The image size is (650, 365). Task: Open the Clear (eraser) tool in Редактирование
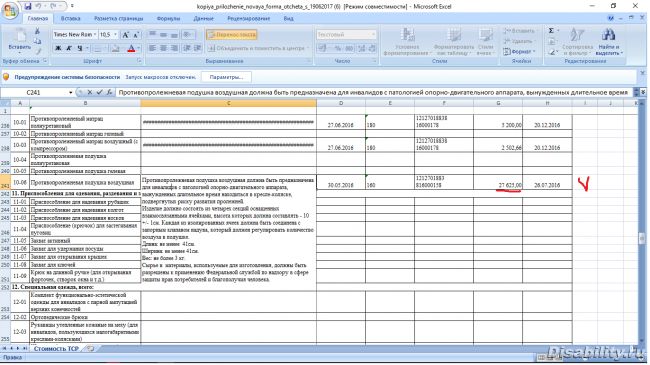pyautogui.click(x=552, y=52)
